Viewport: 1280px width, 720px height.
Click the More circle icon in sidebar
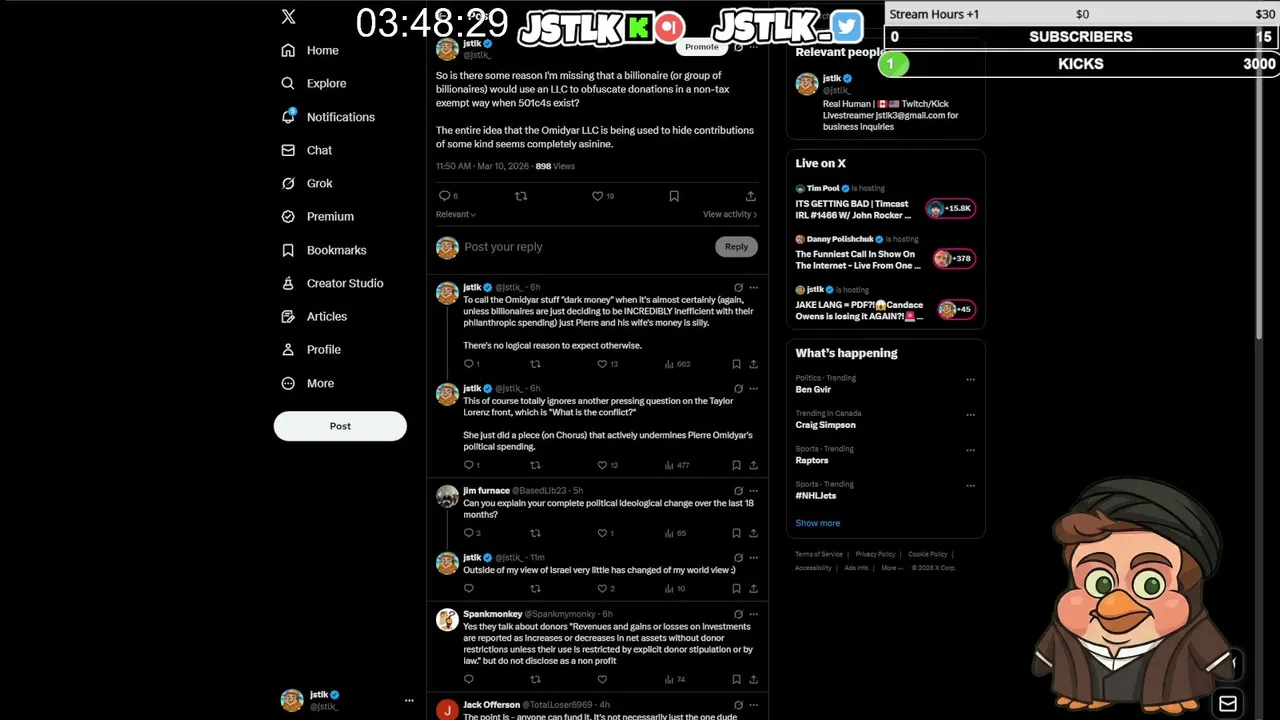tap(288, 383)
